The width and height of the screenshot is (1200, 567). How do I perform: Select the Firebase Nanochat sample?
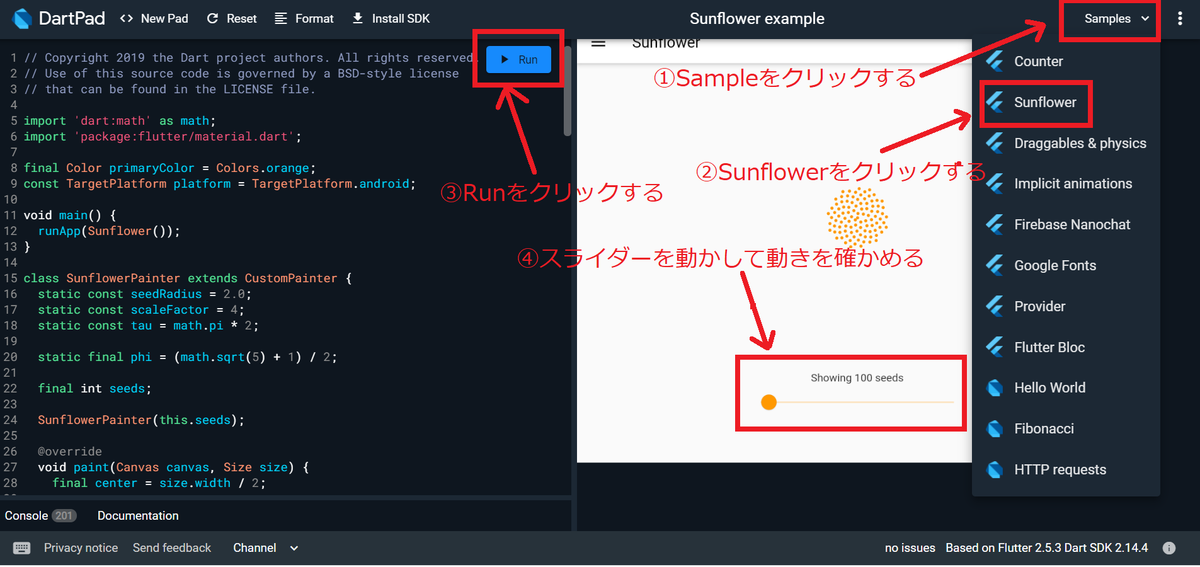[1066, 225]
